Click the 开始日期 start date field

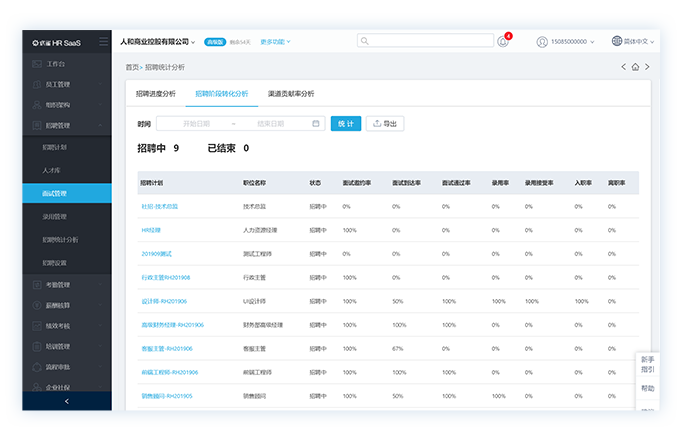(196, 124)
